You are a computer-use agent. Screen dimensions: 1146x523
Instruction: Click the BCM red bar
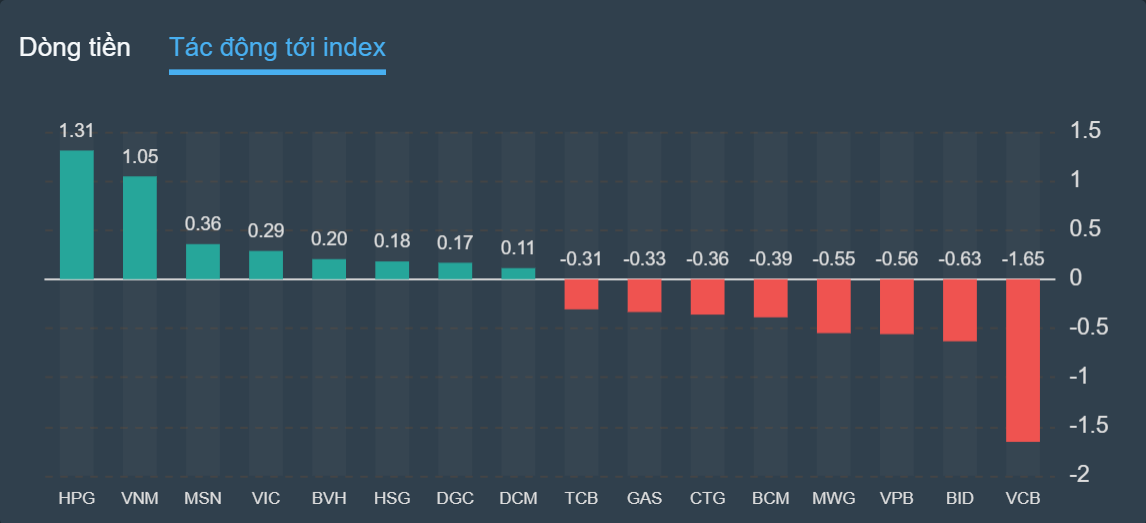coord(771,298)
